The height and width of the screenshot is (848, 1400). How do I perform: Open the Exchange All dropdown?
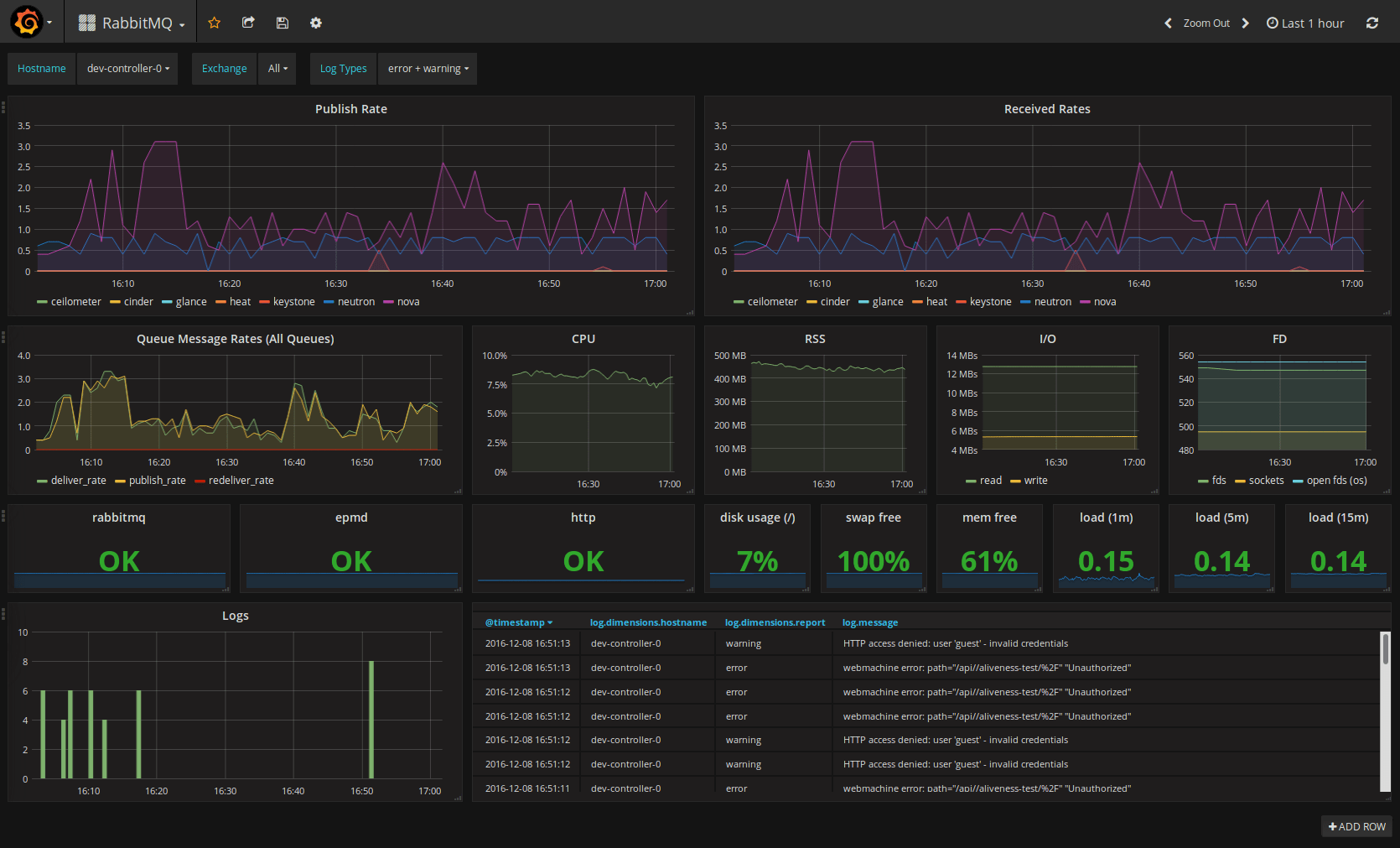pos(277,69)
